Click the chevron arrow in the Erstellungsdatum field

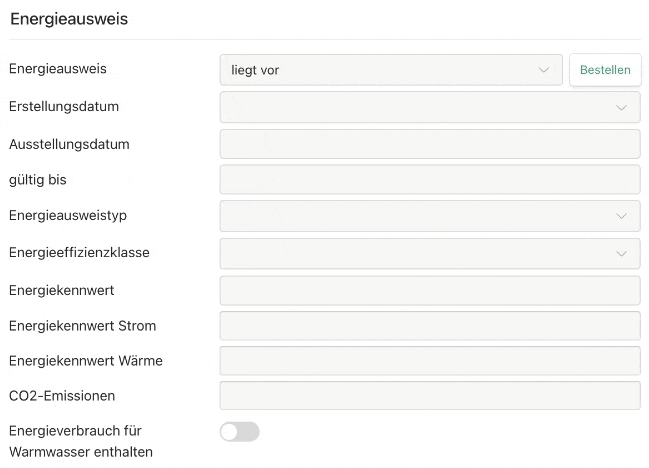[x=621, y=107]
